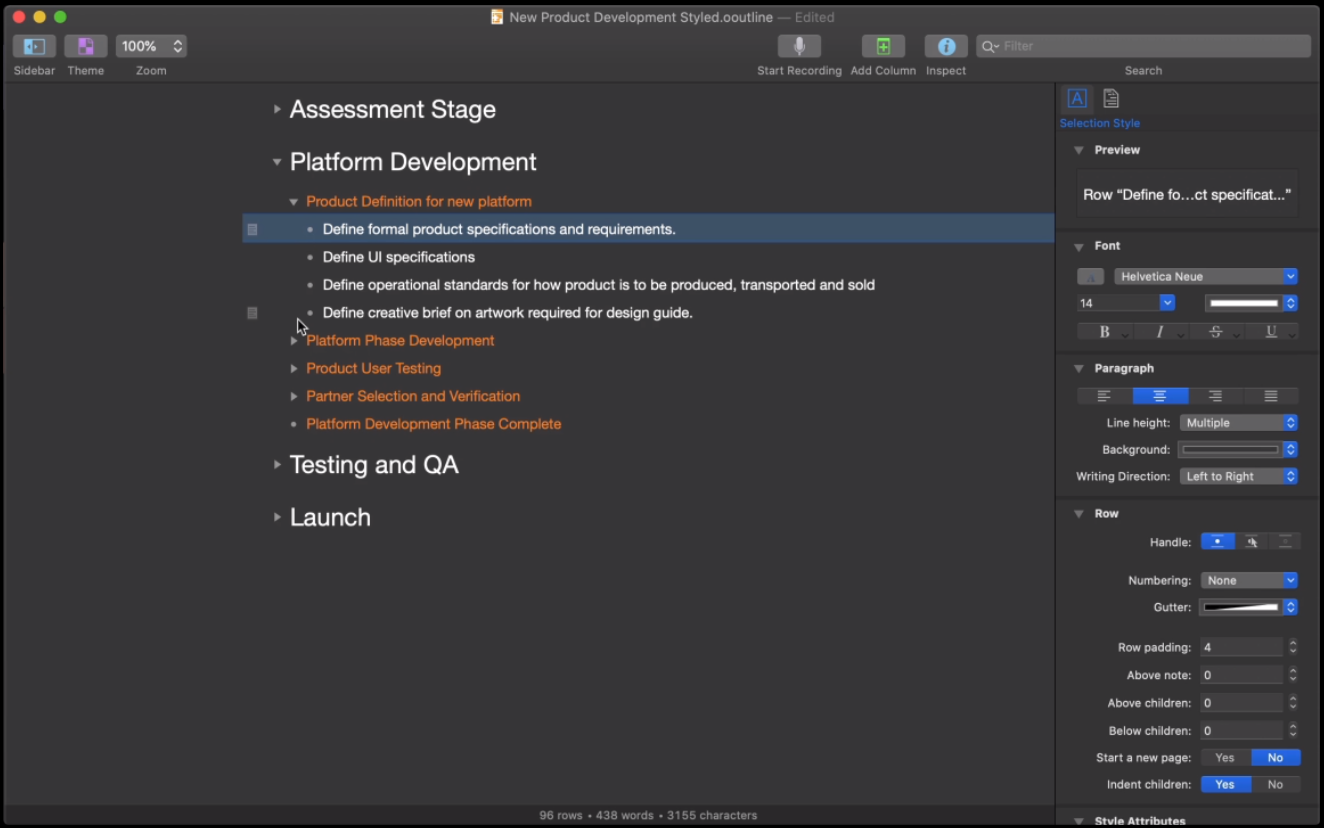Screen dimensions: 1324x828
Task: Open the Helvetica Neue font family dropdown
Action: (1206, 276)
